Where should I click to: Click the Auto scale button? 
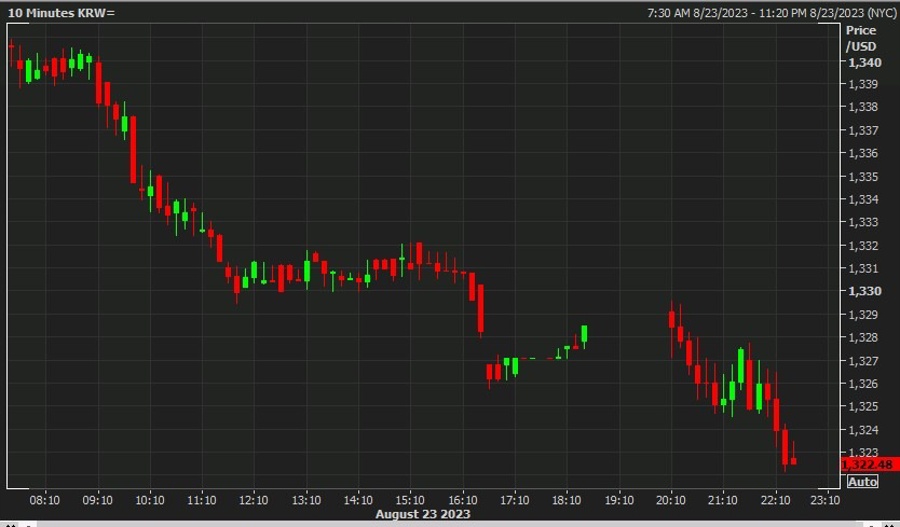point(862,482)
